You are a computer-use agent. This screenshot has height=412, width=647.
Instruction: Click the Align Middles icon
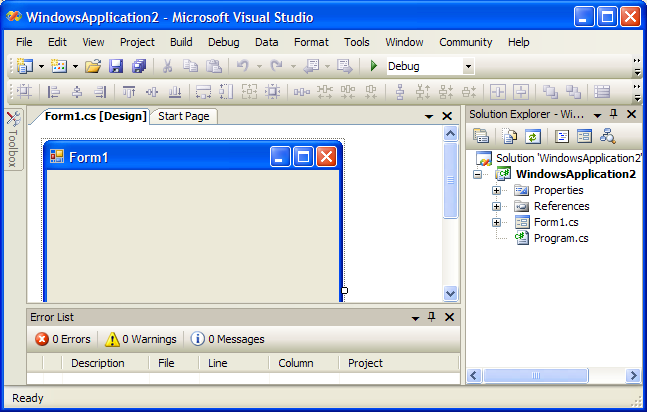coord(152,92)
